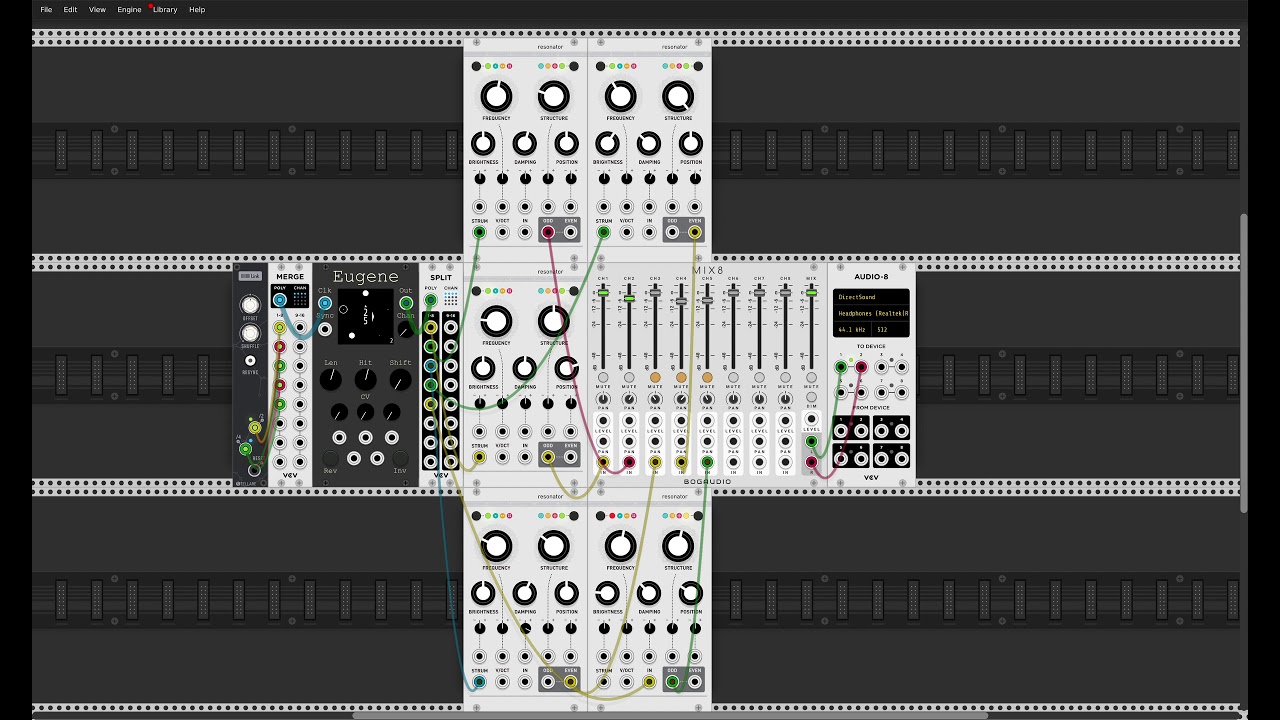The image size is (1280, 720).
Task: Open the File menu
Action: tap(46, 10)
